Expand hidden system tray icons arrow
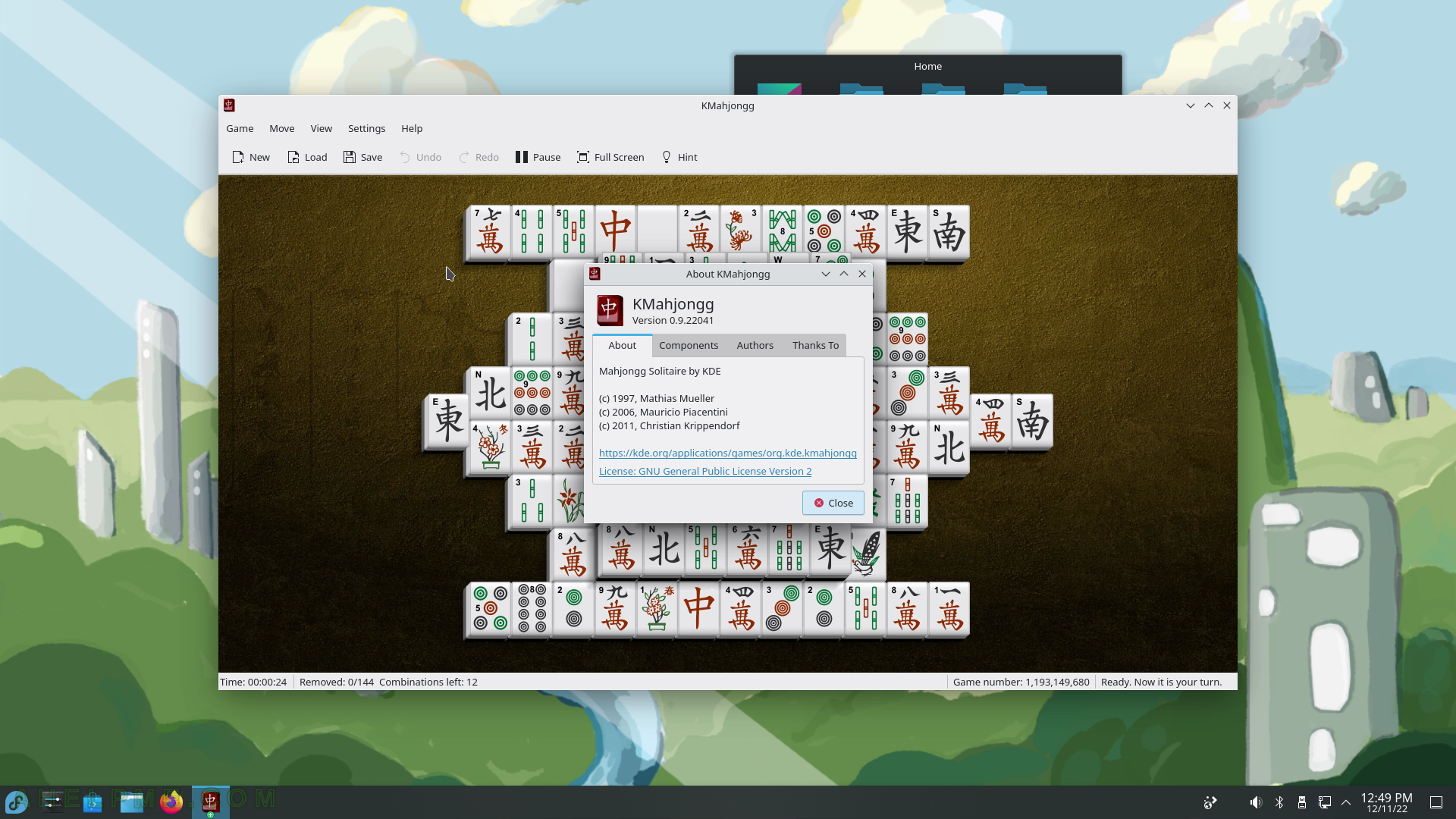 (1346, 802)
